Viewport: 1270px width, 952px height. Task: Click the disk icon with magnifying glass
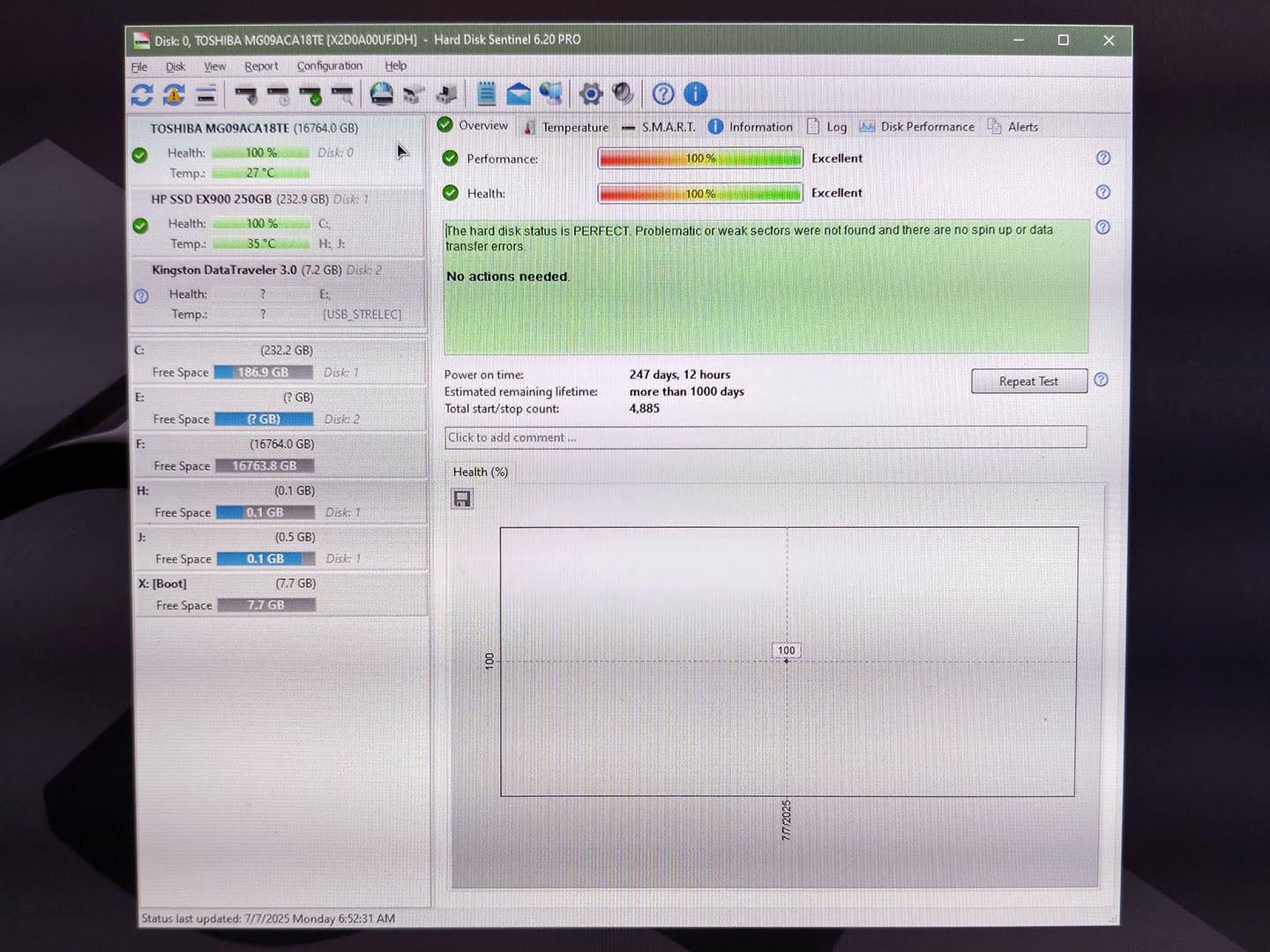click(x=341, y=94)
